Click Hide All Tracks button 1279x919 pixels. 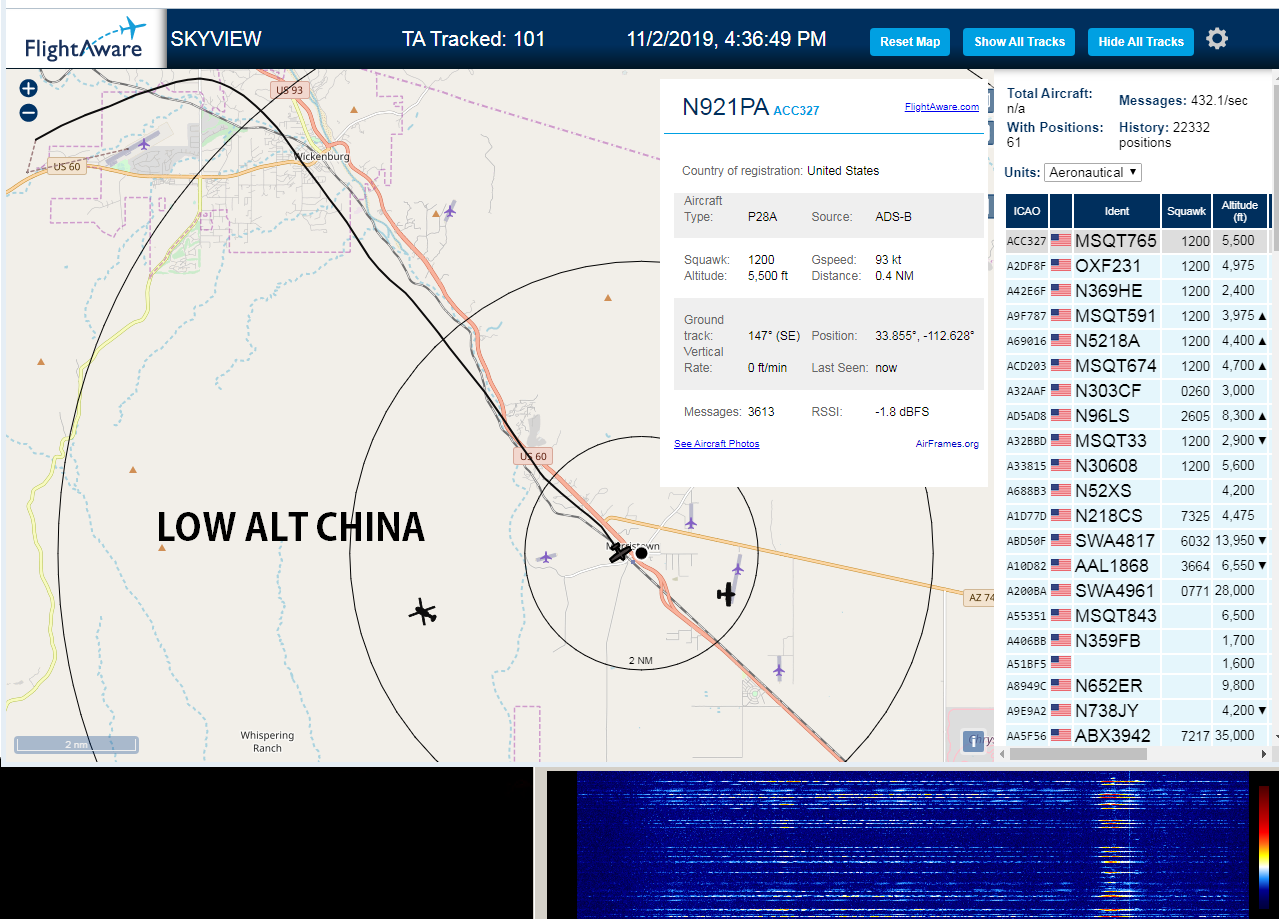point(1141,42)
